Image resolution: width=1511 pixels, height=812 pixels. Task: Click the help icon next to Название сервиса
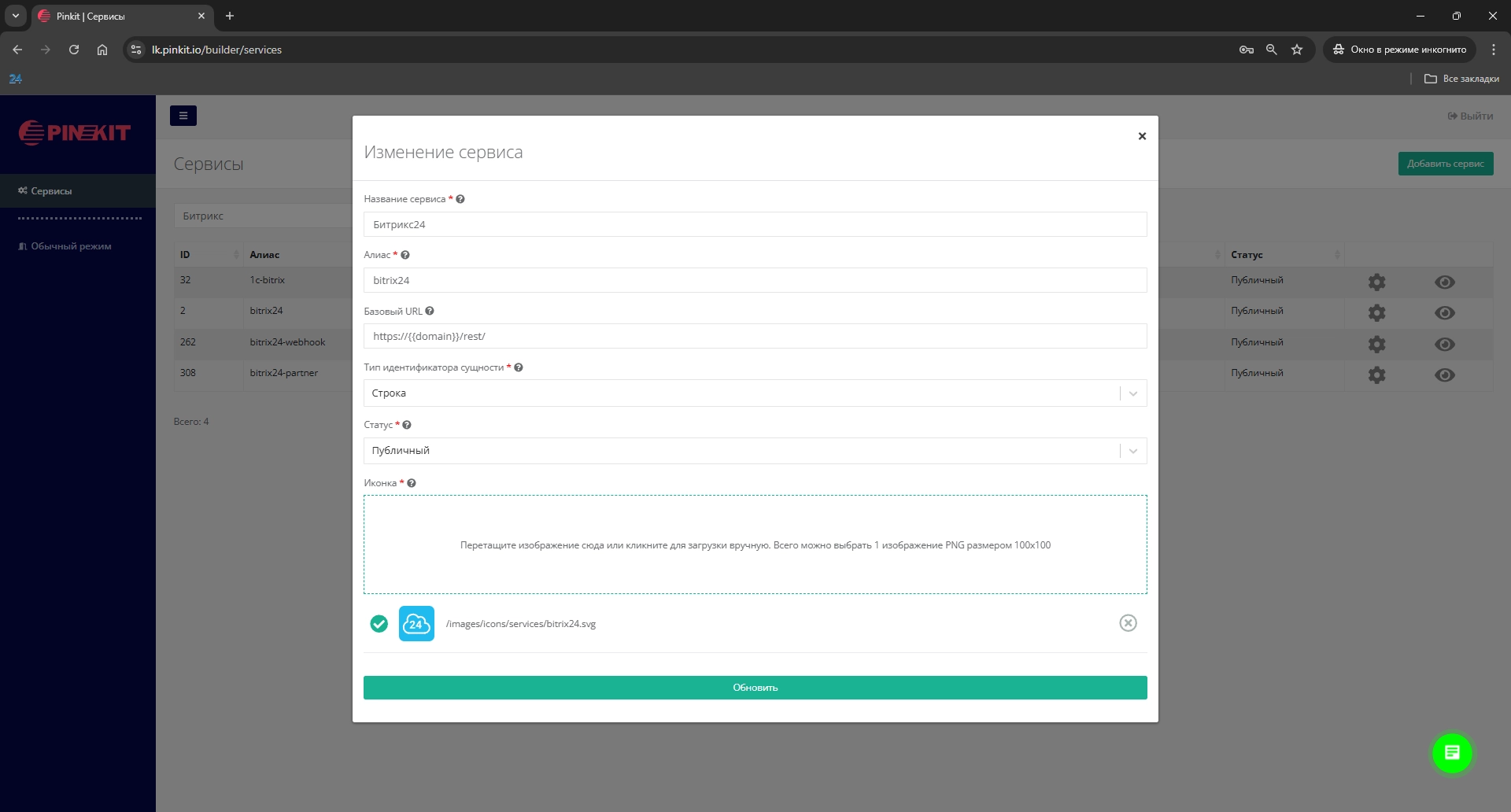pyautogui.click(x=460, y=199)
